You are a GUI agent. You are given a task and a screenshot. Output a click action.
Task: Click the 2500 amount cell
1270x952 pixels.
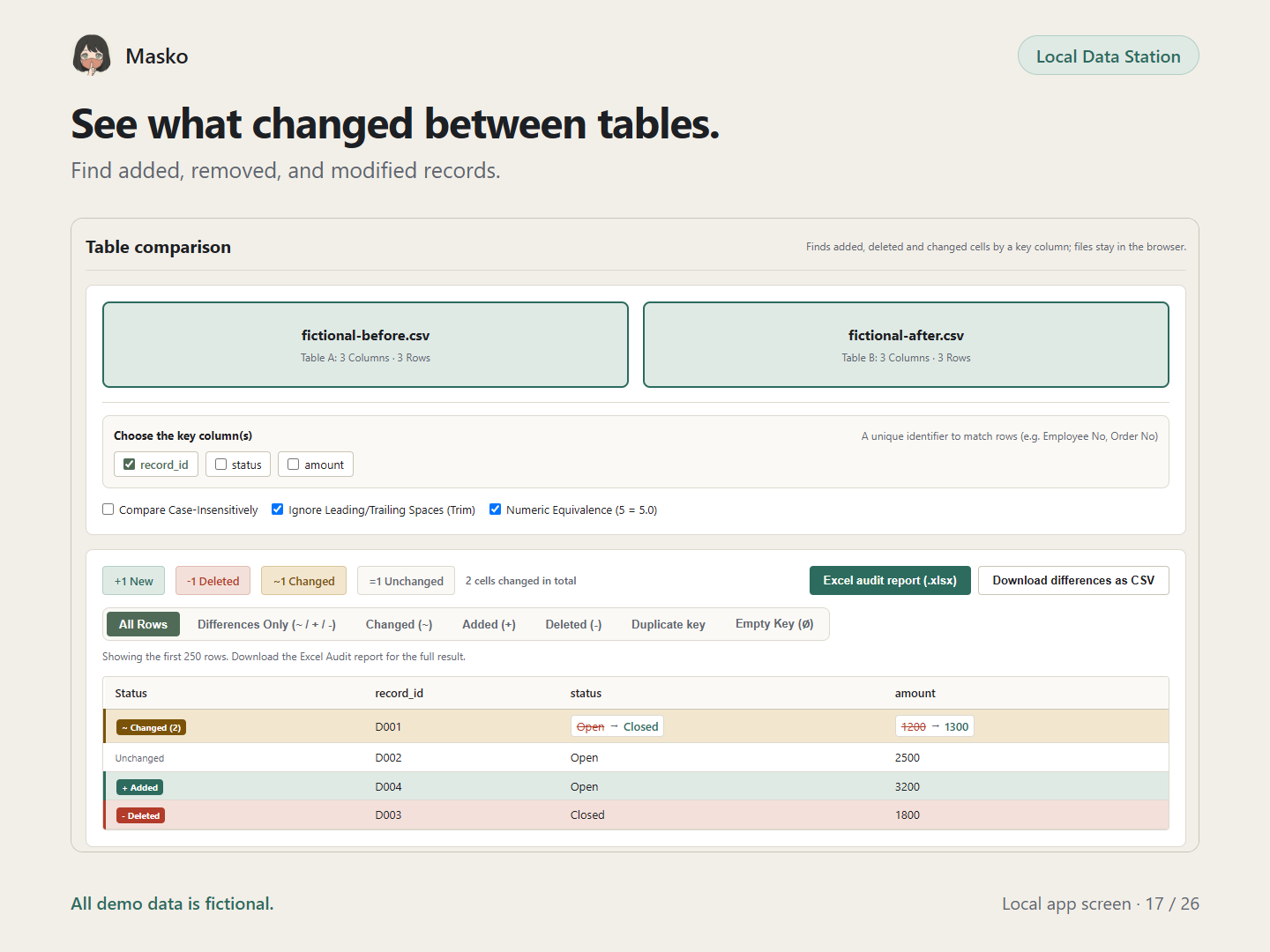coord(908,758)
